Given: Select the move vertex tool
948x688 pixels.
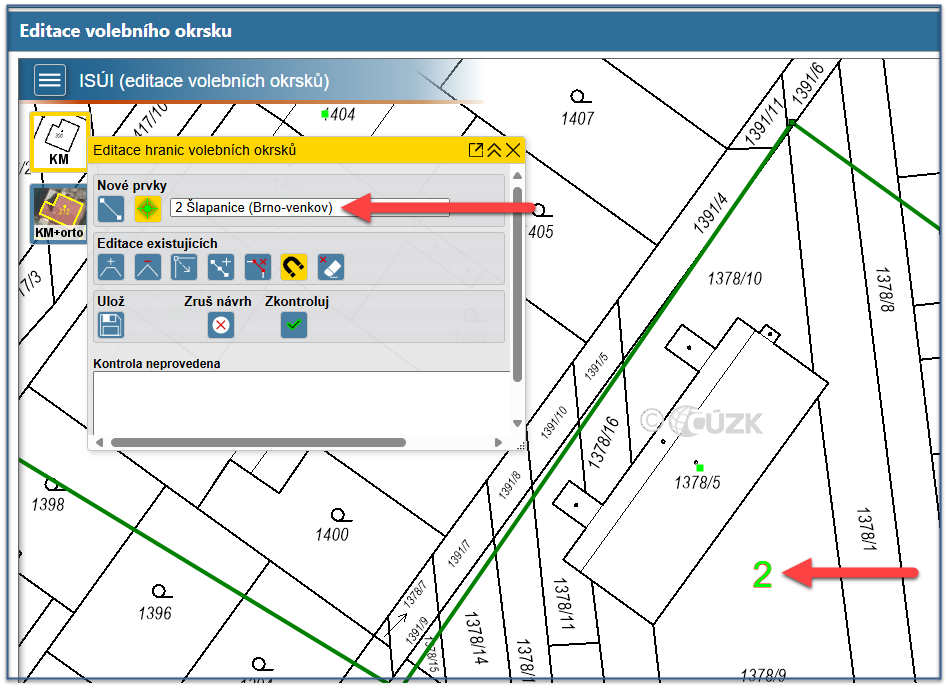Looking at the screenshot, I should 184,267.
